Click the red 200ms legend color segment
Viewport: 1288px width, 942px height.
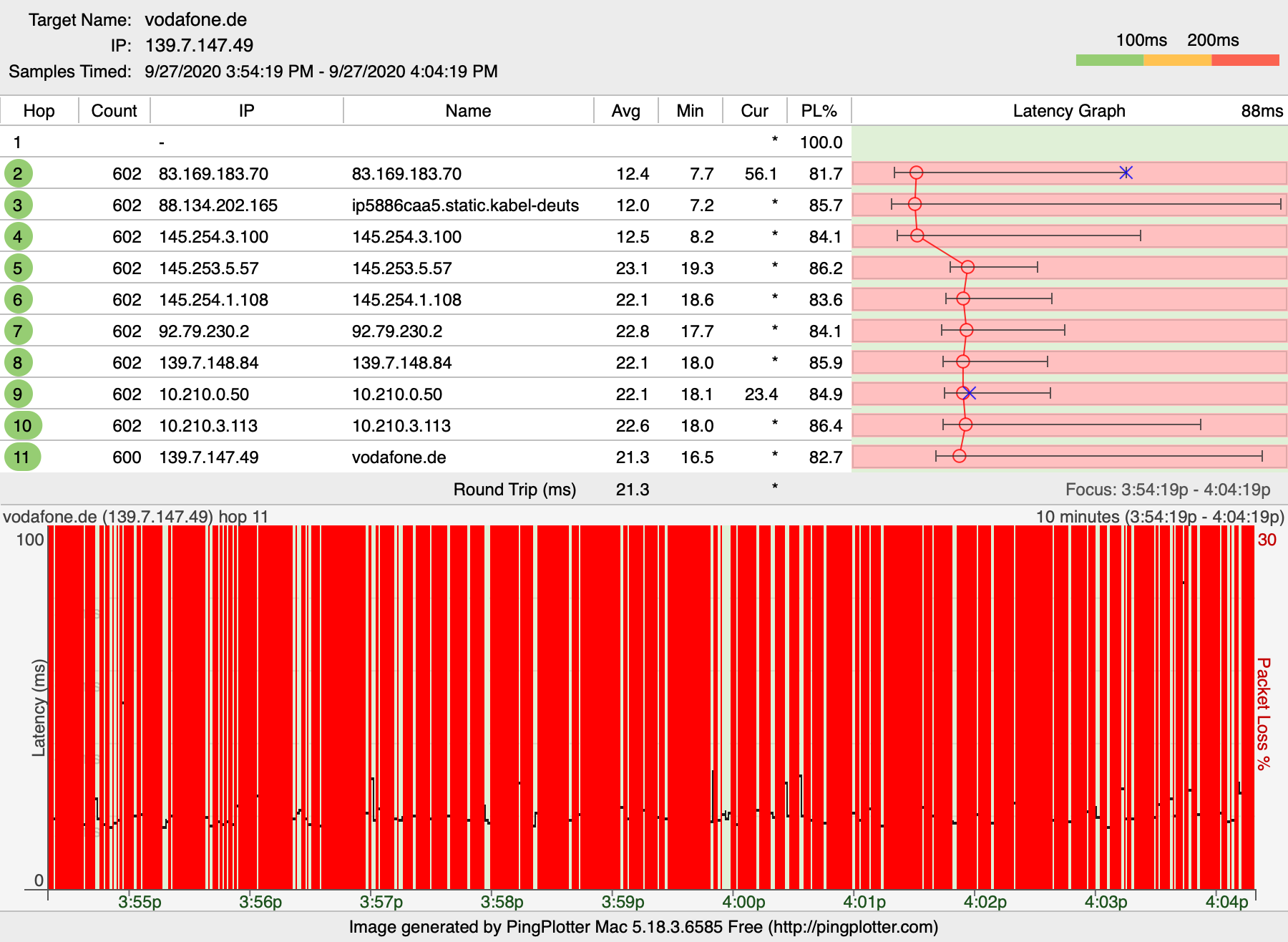tap(1245, 60)
